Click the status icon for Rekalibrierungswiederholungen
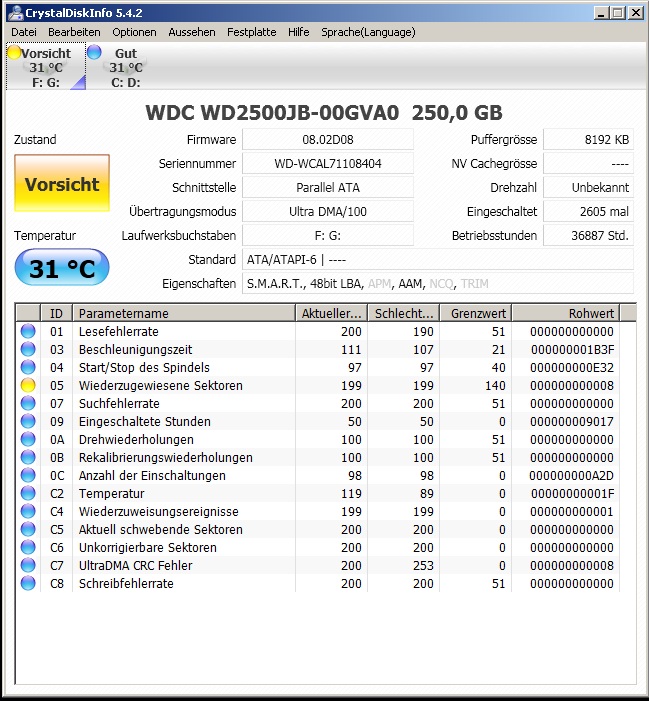 click(x=28, y=457)
